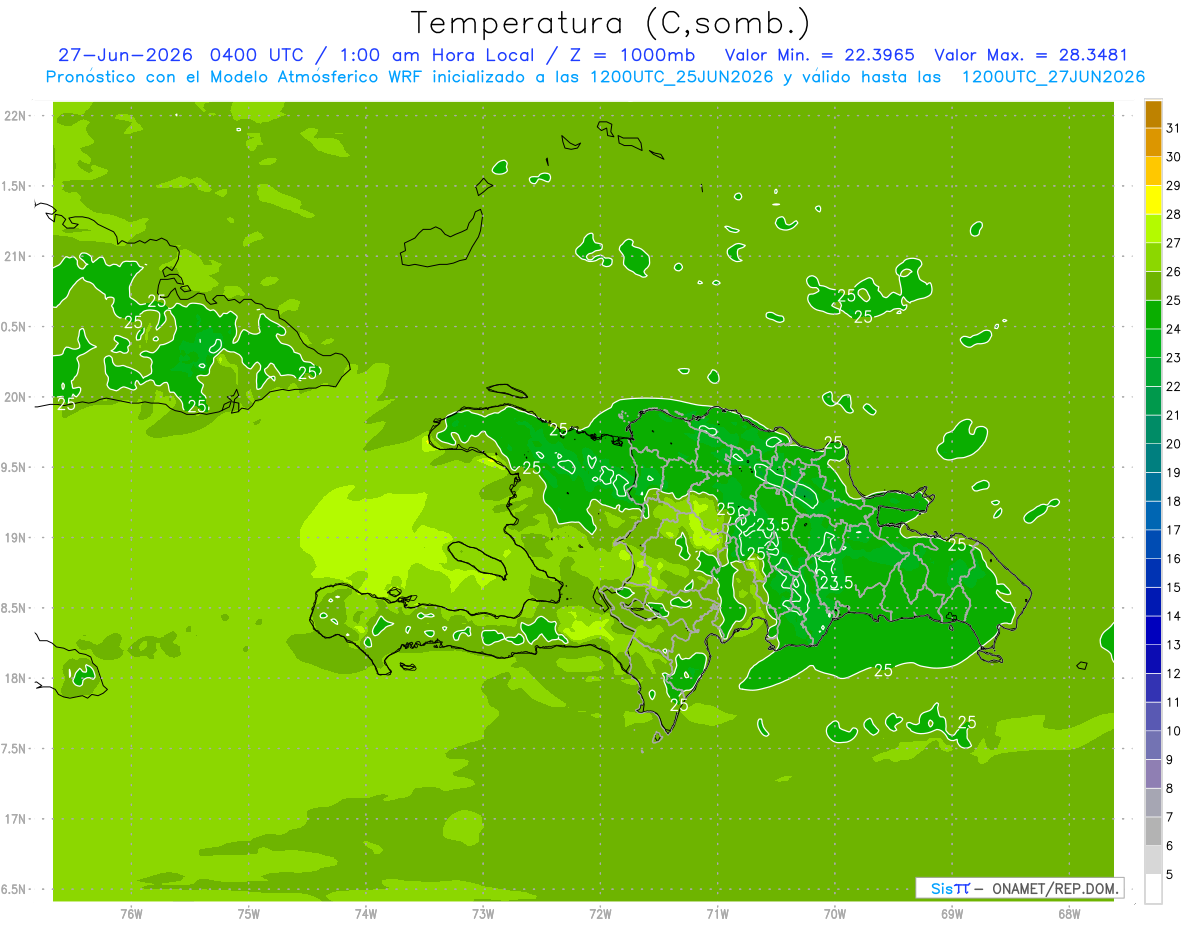Click the '74W' longitude label
The width and height of the screenshot is (1200, 927).
coord(366,913)
